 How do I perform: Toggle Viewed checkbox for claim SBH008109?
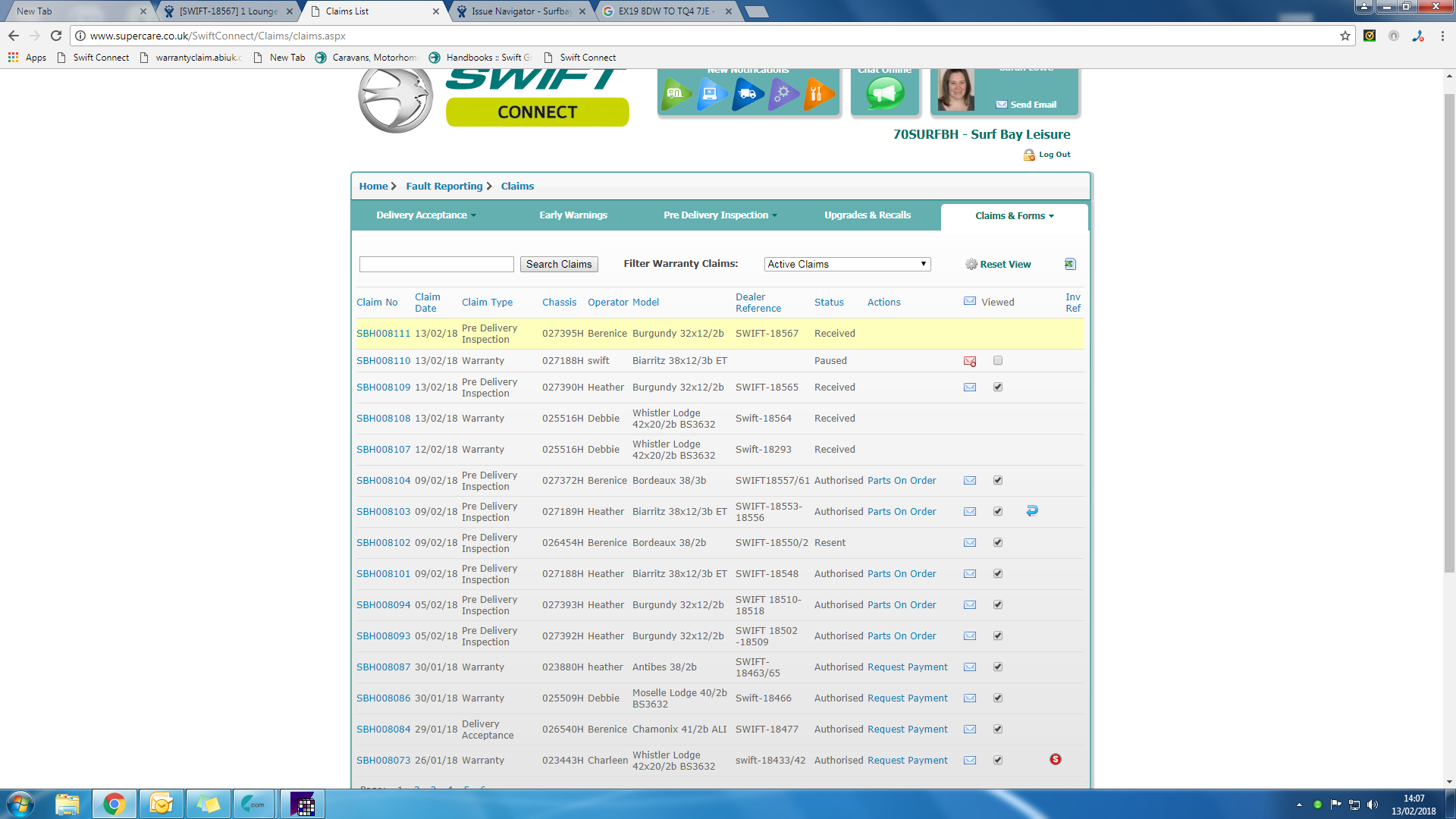(x=998, y=388)
